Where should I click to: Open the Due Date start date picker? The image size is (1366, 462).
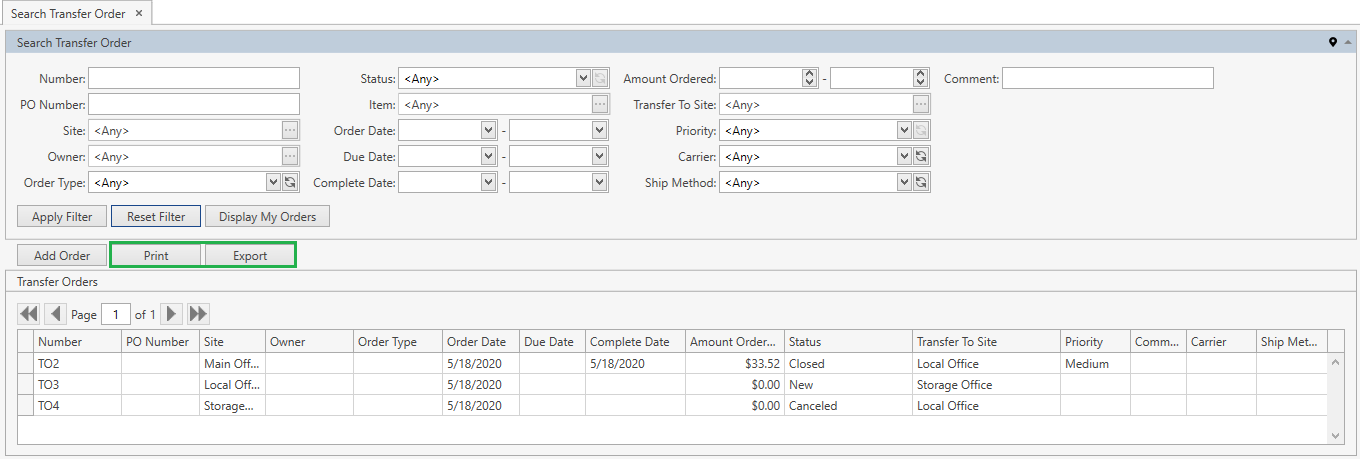[488, 157]
